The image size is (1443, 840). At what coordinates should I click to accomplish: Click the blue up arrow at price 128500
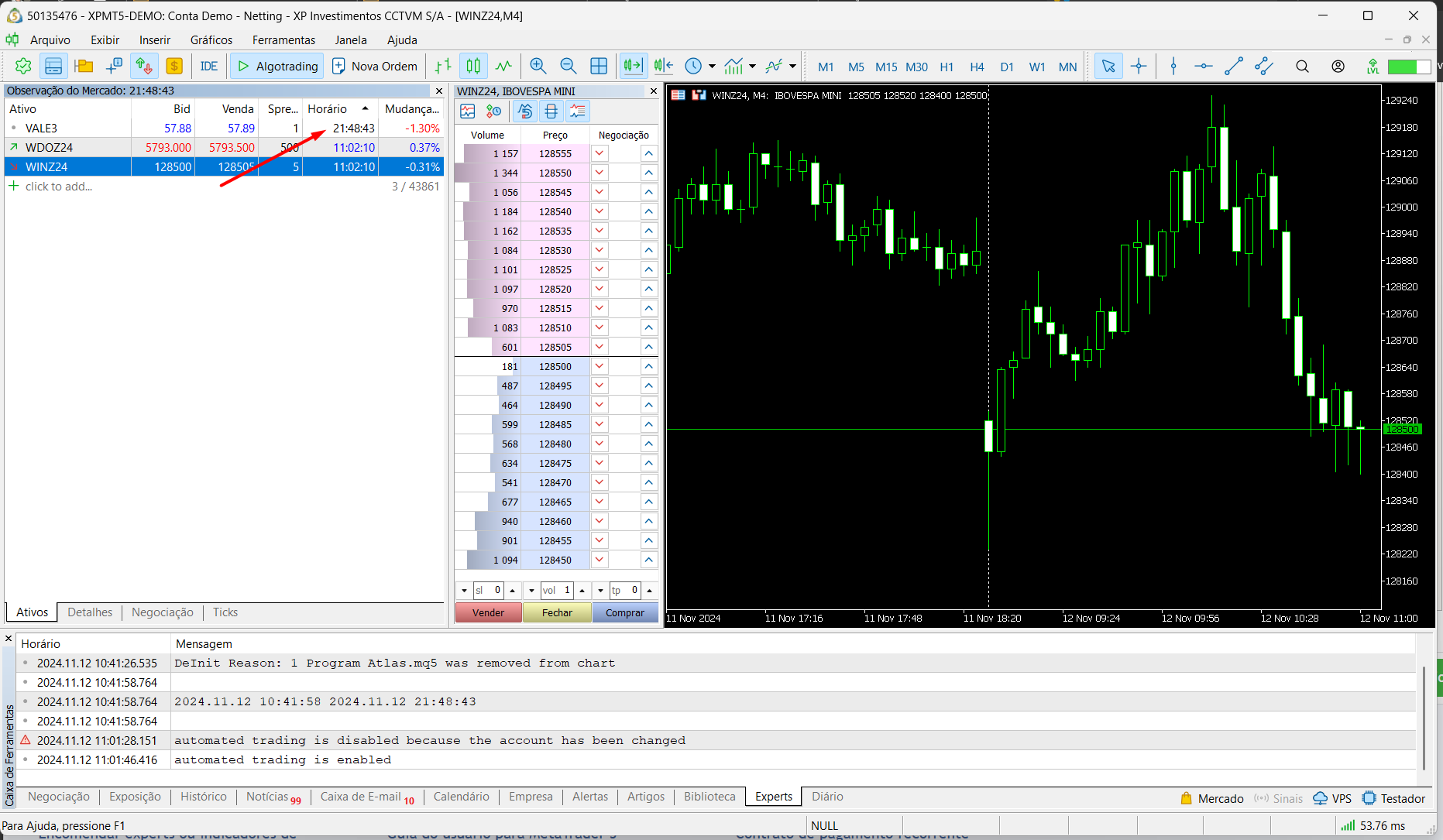tap(648, 367)
